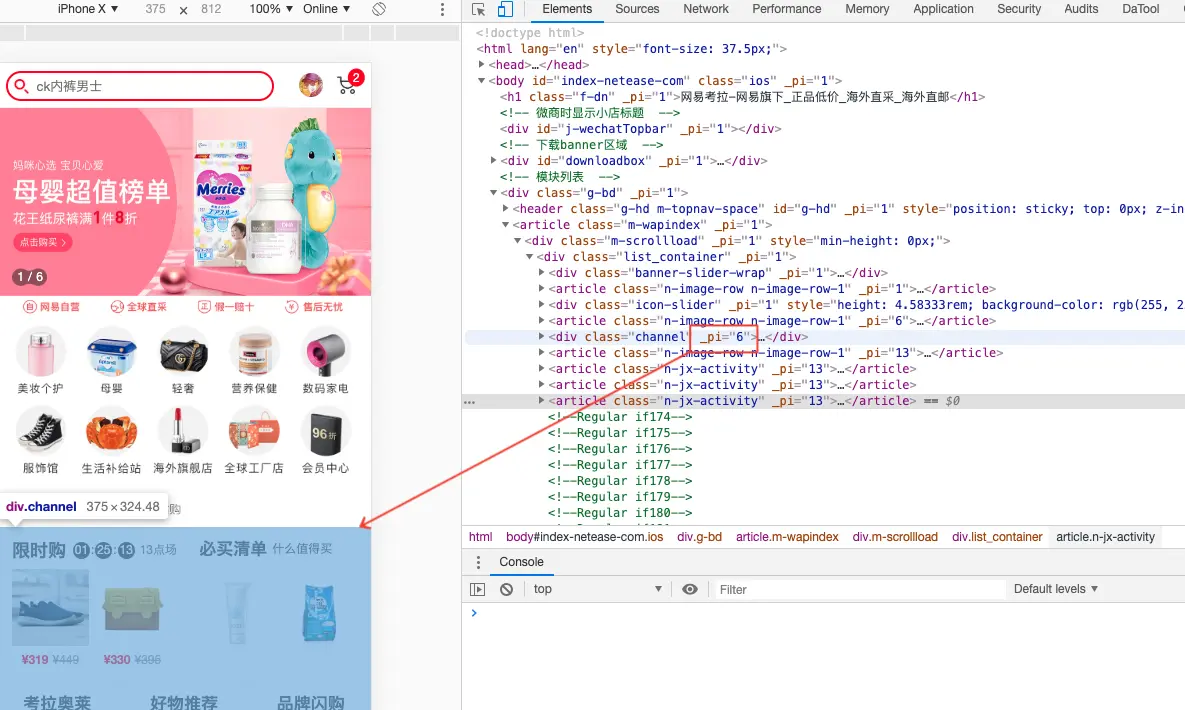Click div.m-scrollload breadcrumb
The width and height of the screenshot is (1185, 710).
click(x=895, y=537)
